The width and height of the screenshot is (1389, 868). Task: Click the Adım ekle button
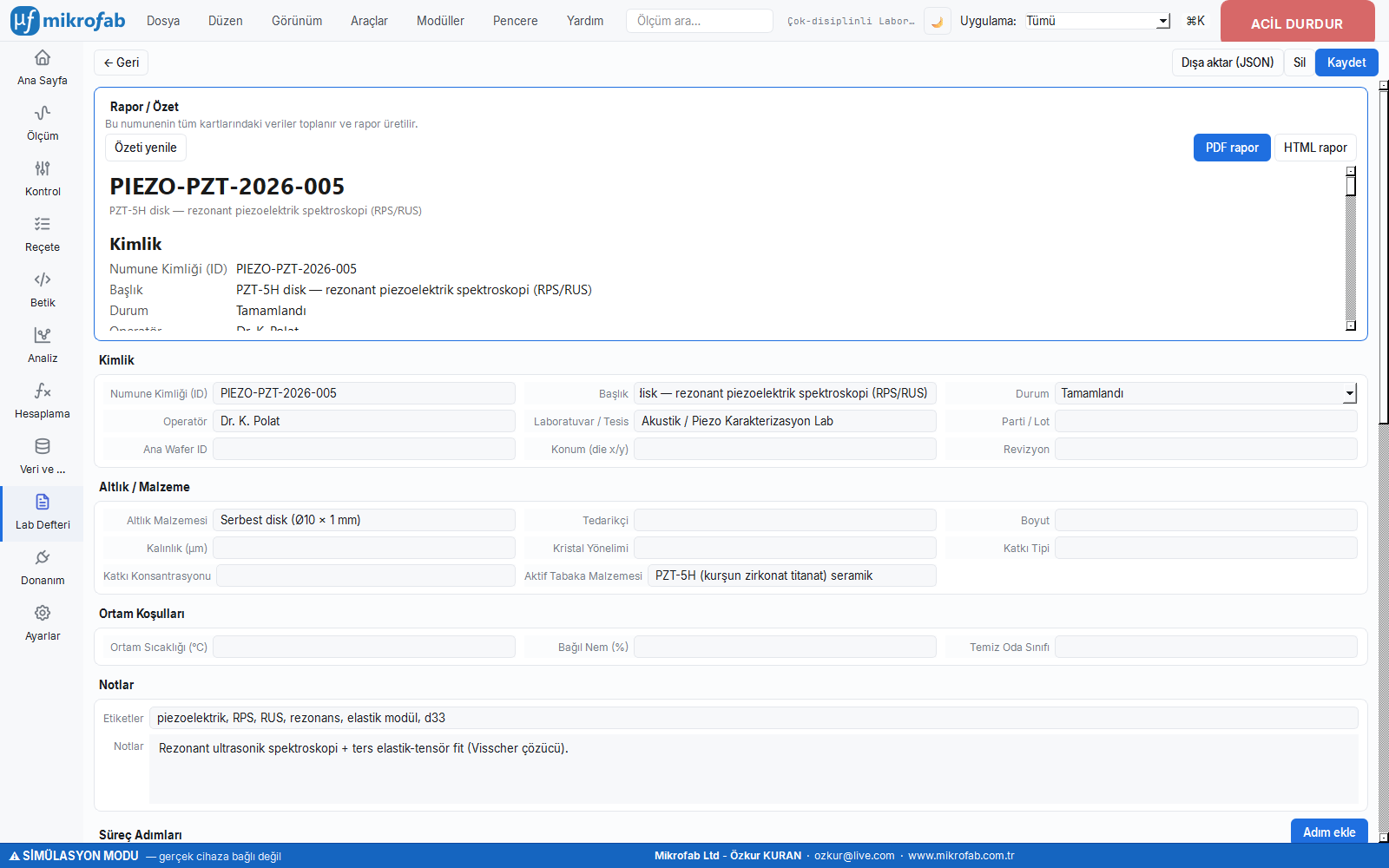click(x=1329, y=832)
